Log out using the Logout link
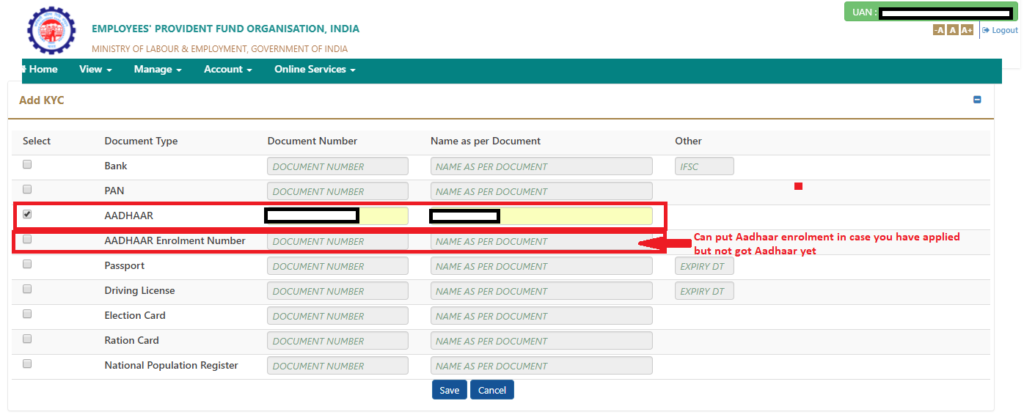1024x420 pixels. [1000, 30]
